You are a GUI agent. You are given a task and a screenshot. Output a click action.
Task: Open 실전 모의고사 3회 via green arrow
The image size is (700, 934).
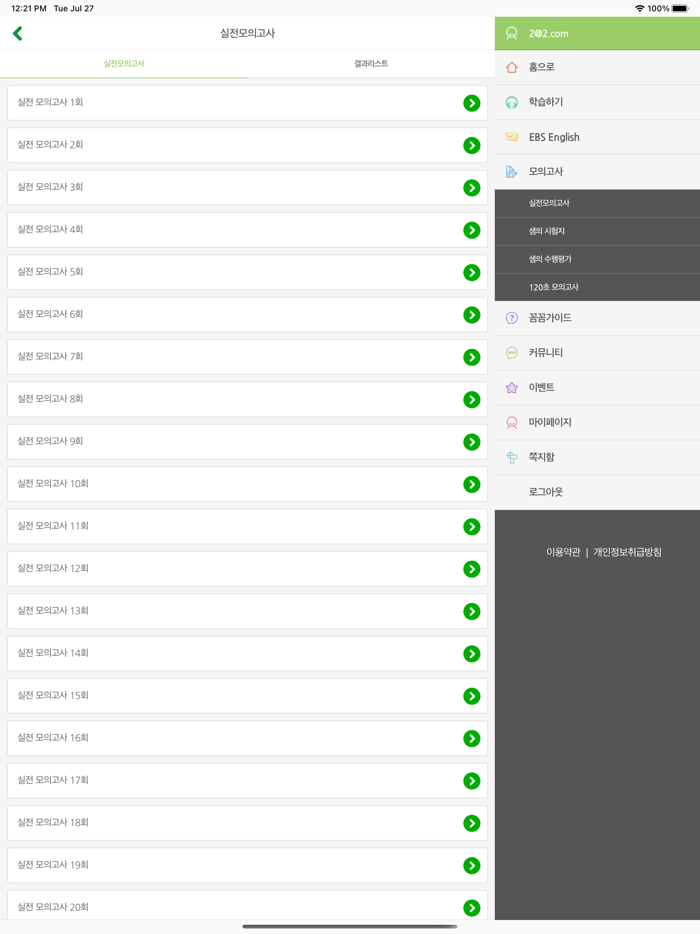[472, 188]
